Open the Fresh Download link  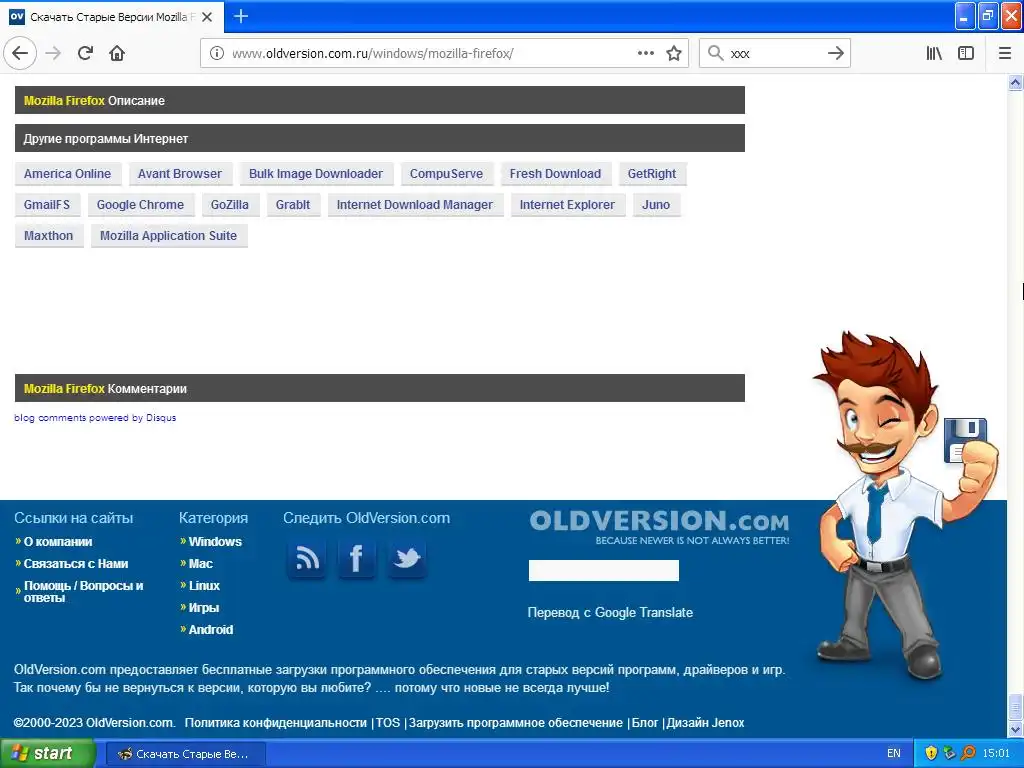click(x=555, y=174)
